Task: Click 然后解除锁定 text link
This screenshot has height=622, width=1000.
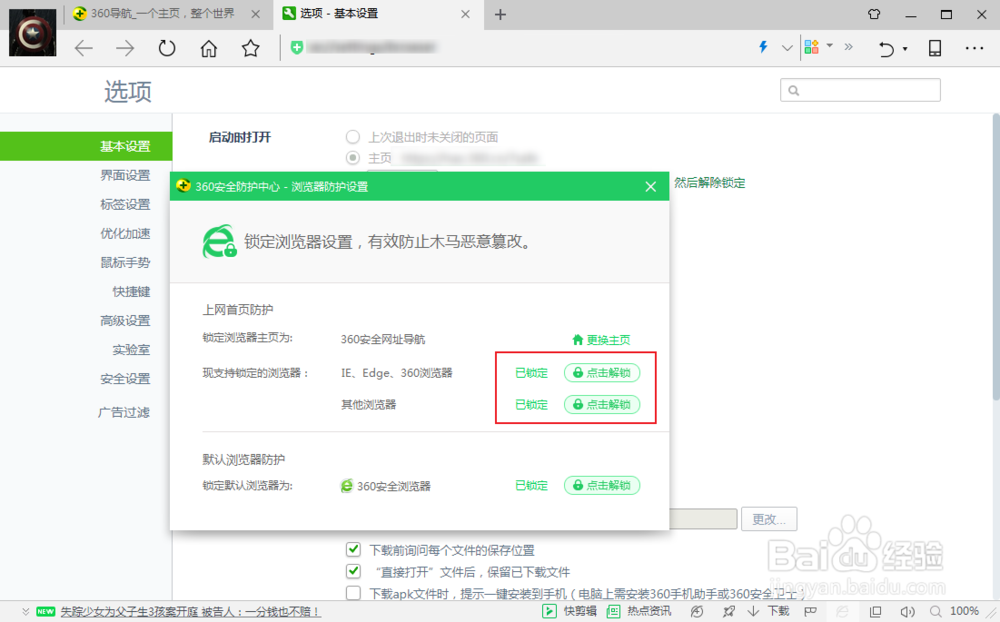Action: [x=710, y=183]
